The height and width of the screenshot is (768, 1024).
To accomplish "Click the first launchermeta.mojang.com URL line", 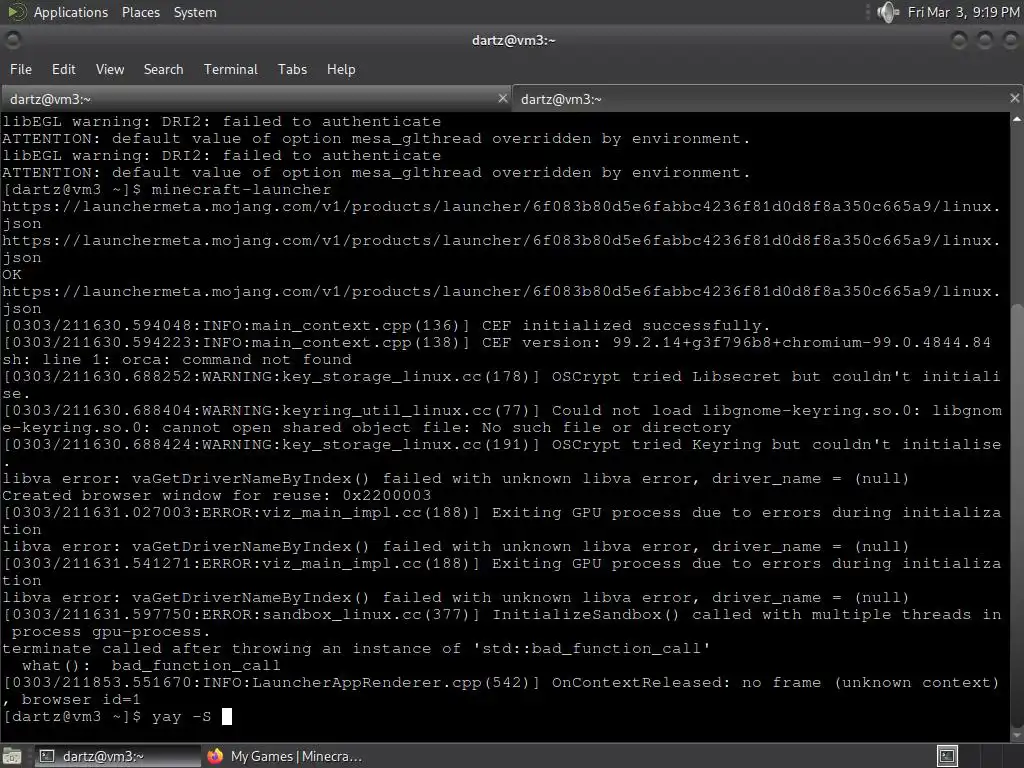I will 501,206.
